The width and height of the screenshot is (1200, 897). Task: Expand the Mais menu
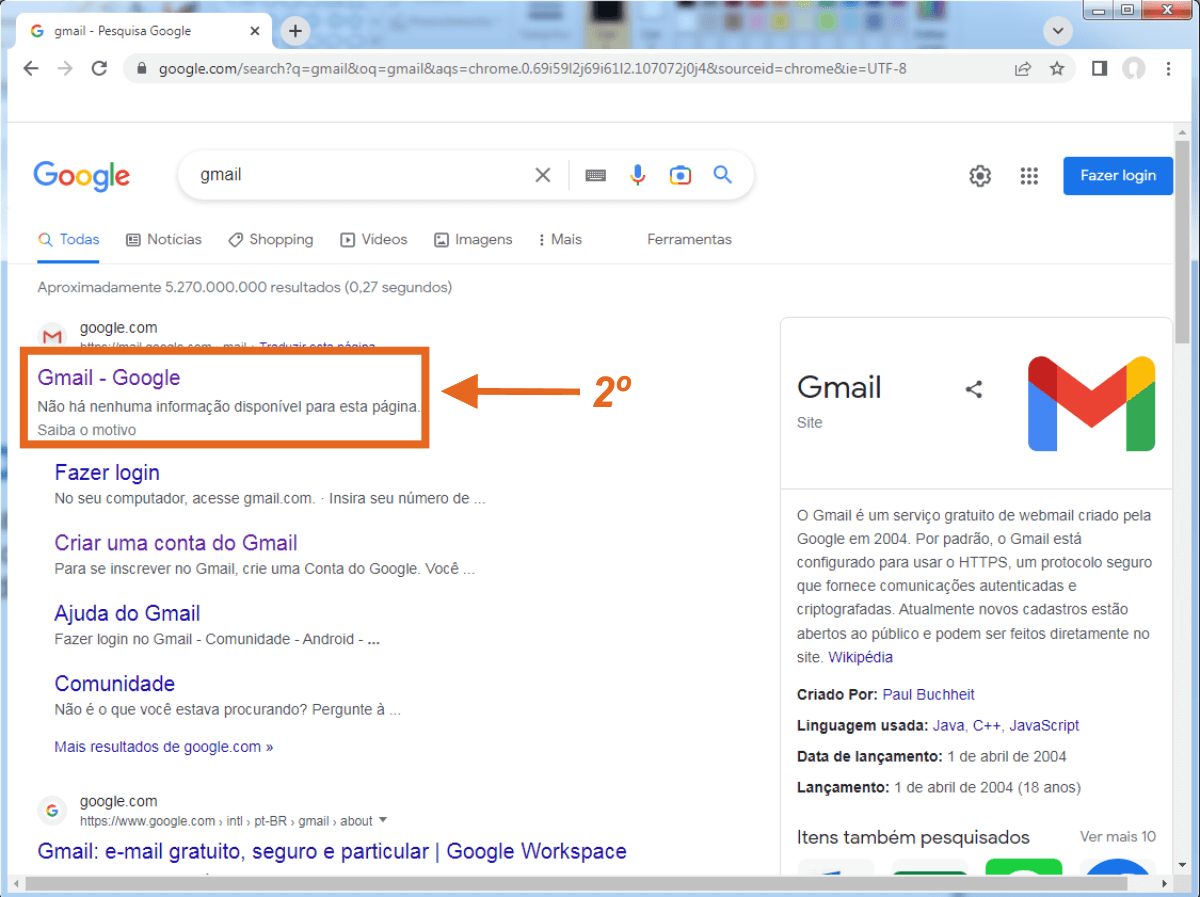click(x=560, y=240)
